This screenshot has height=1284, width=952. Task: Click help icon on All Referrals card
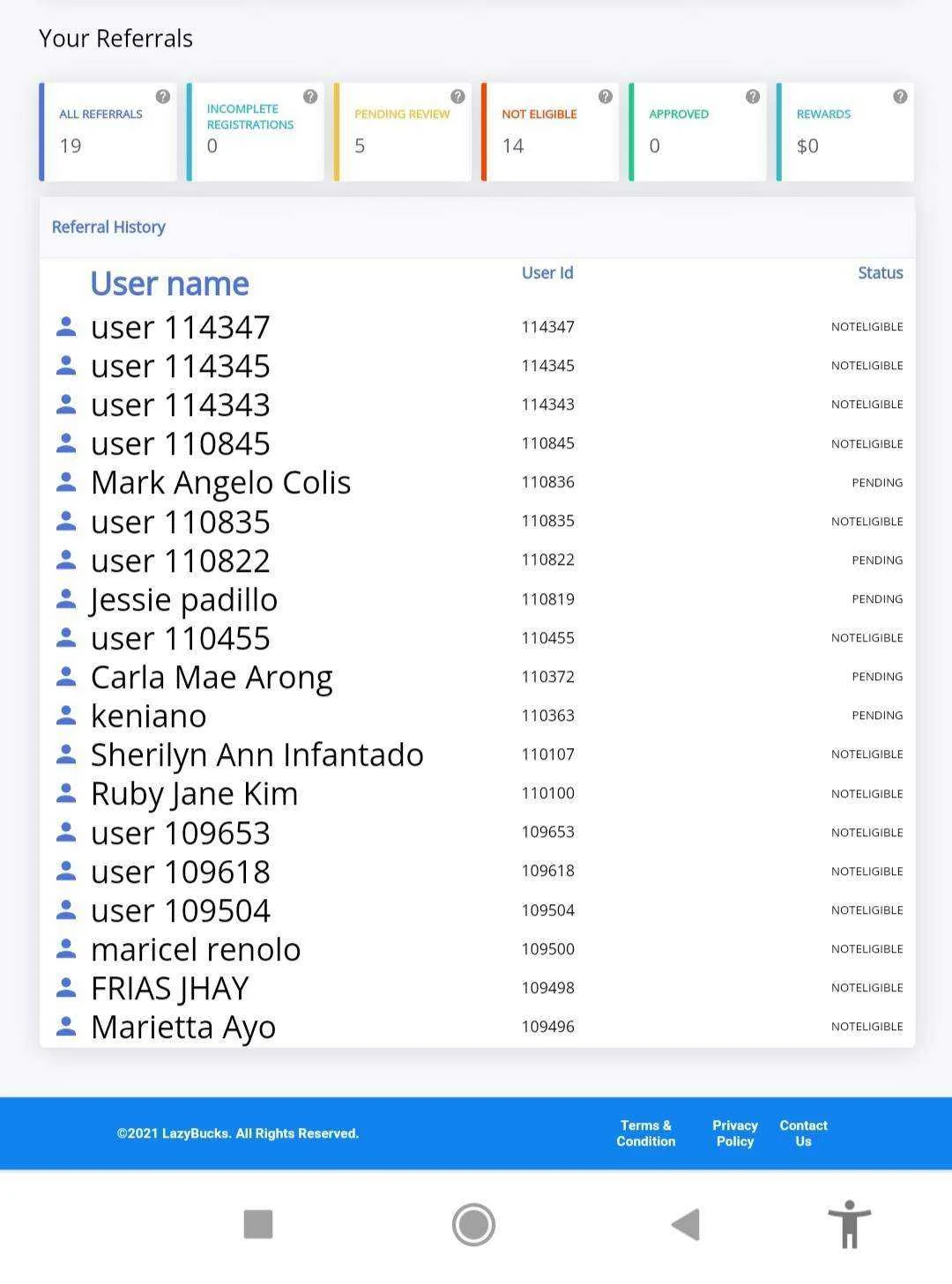pos(163,97)
